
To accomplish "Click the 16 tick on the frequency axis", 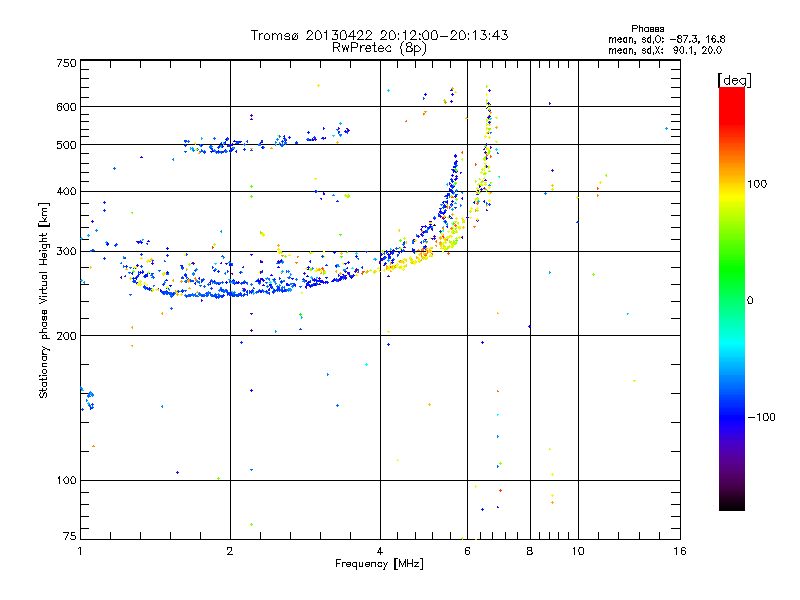I will point(677,551).
